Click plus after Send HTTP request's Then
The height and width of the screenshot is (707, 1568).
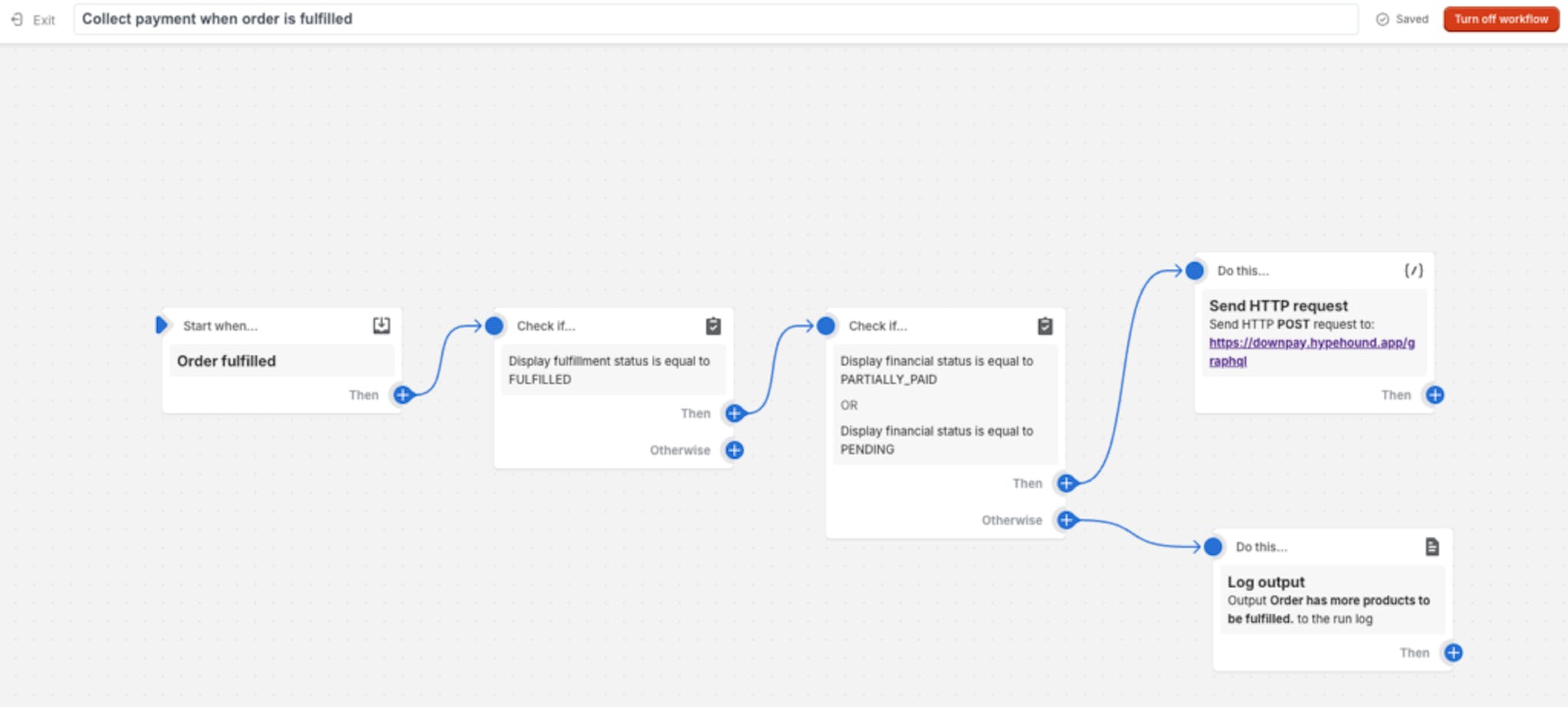[x=1435, y=395]
